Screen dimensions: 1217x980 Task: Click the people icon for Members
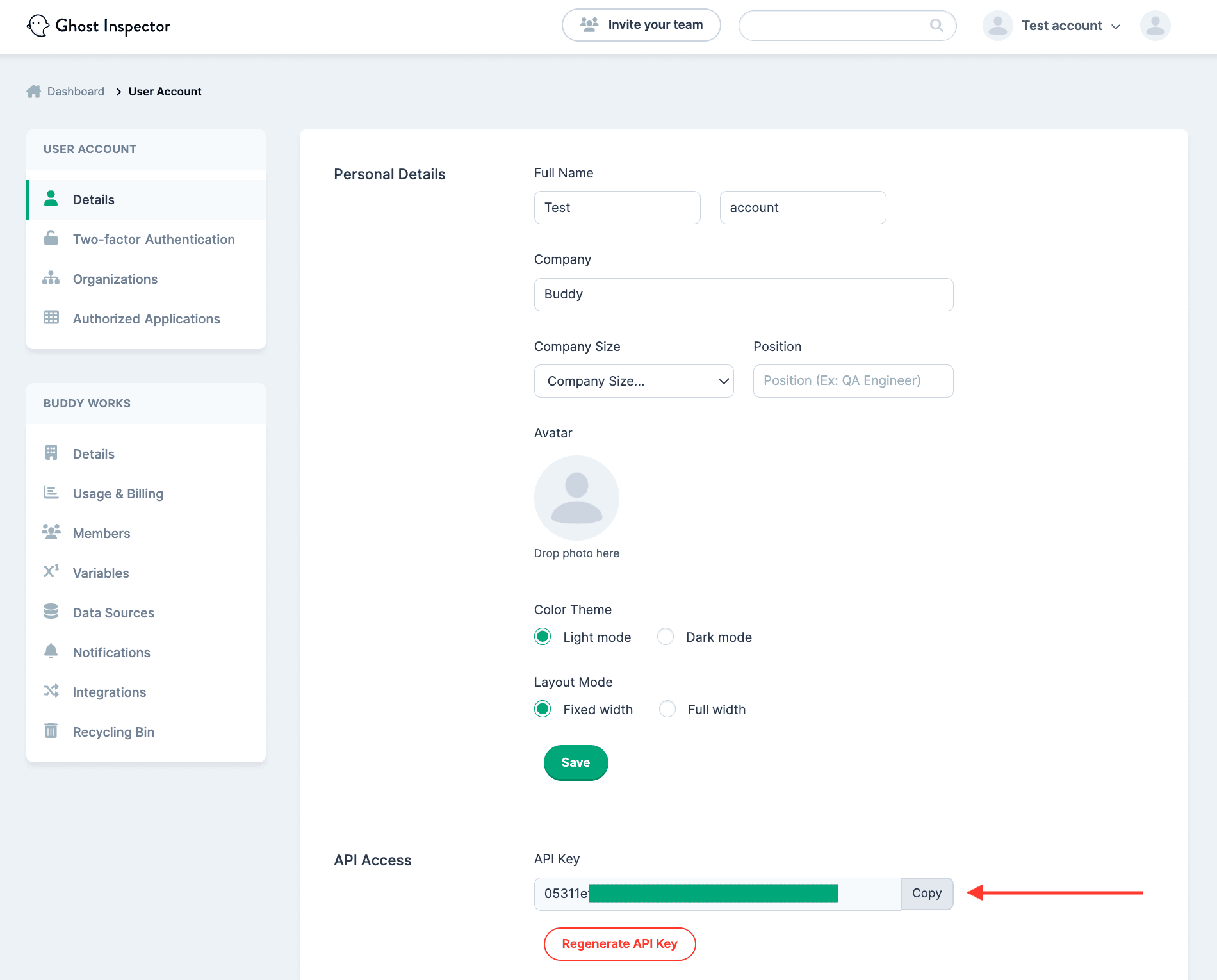coord(51,532)
